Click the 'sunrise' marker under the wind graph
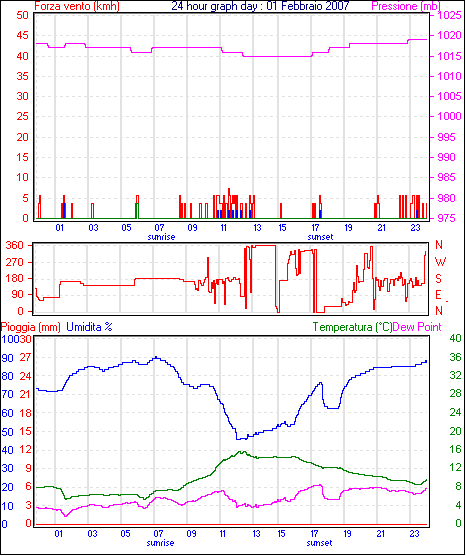The image size is (466, 556). click(161, 237)
